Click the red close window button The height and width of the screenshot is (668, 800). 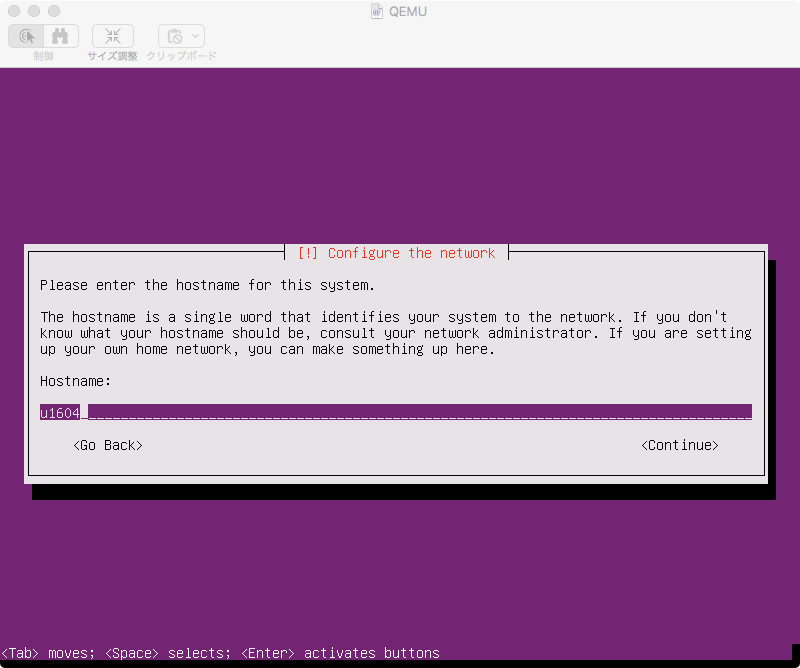(14, 11)
